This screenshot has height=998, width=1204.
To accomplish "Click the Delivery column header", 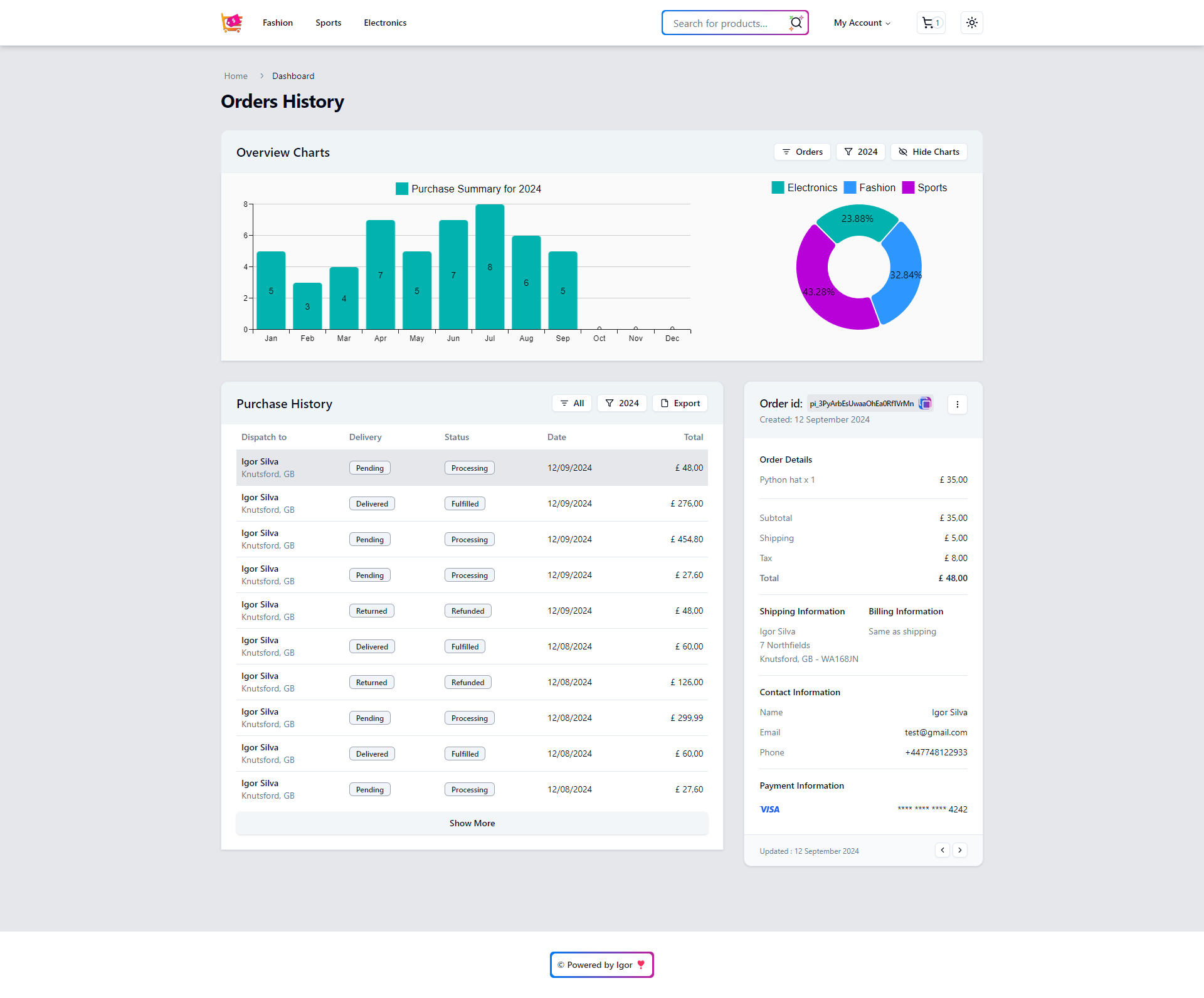I will point(365,437).
